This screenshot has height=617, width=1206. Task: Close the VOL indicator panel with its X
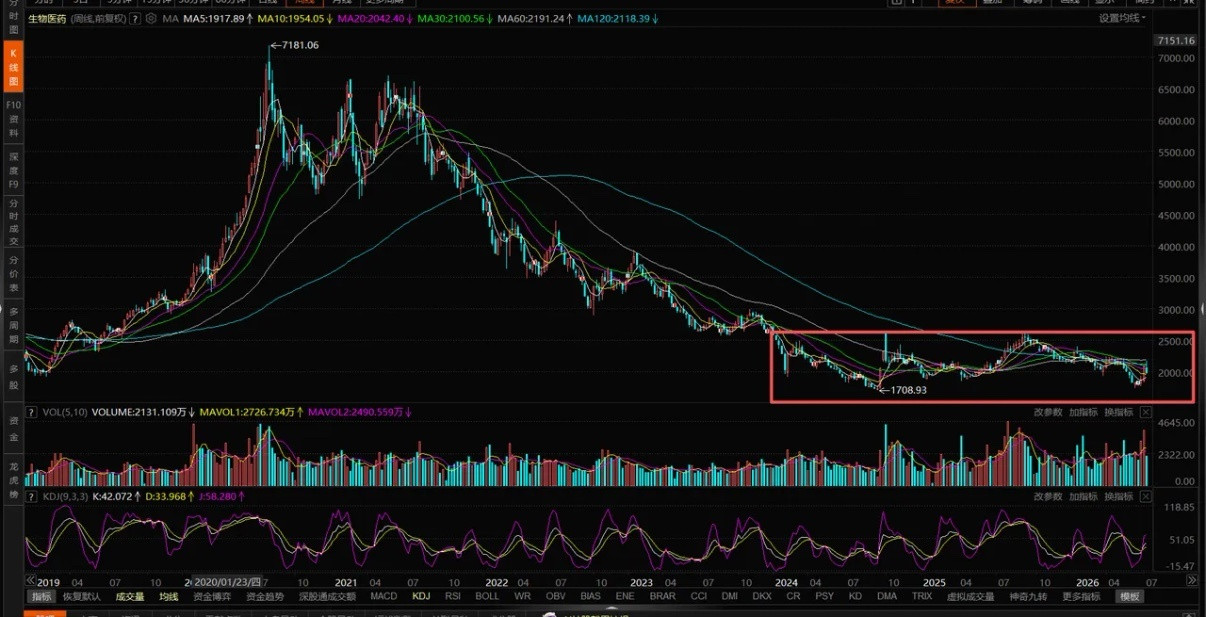pos(1146,412)
